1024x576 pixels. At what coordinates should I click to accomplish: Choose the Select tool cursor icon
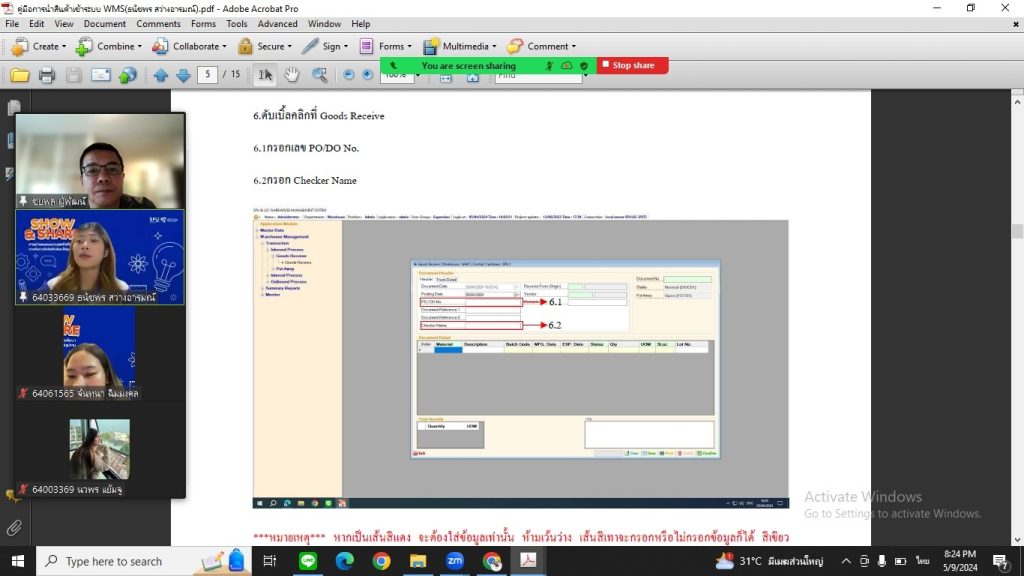coord(265,75)
